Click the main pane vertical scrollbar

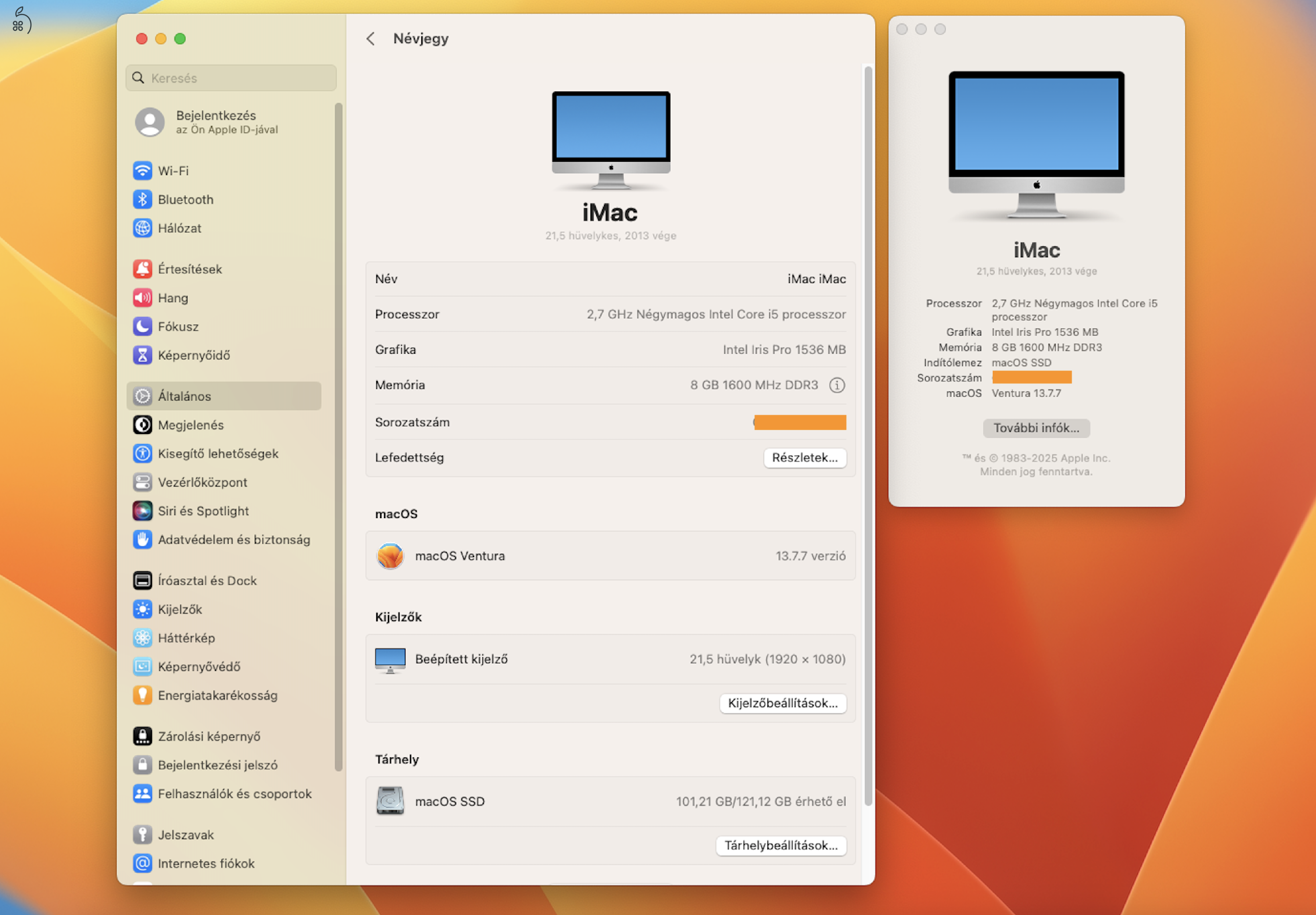[x=868, y=435]
